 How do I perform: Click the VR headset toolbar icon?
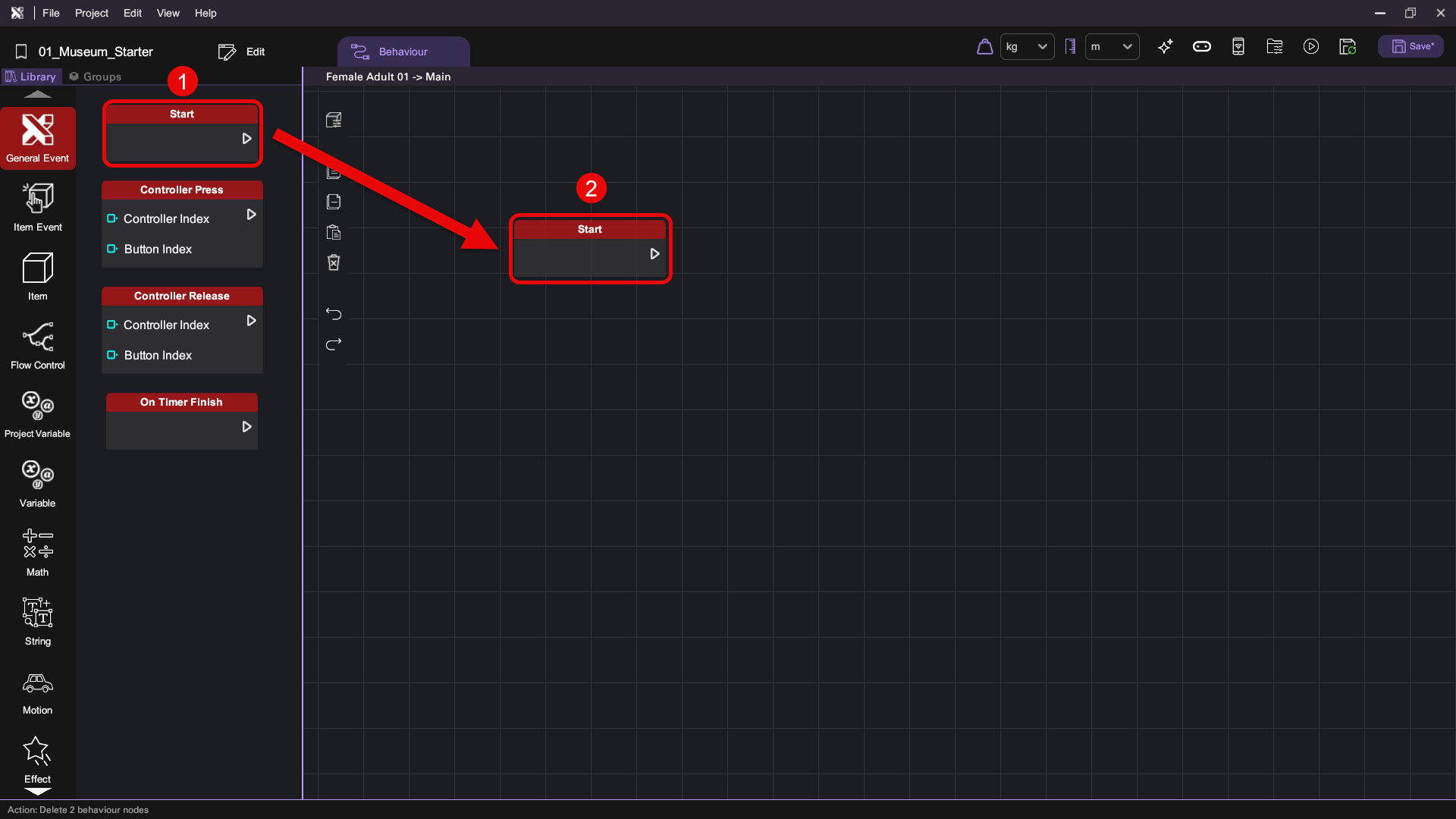coord(1201,47)
